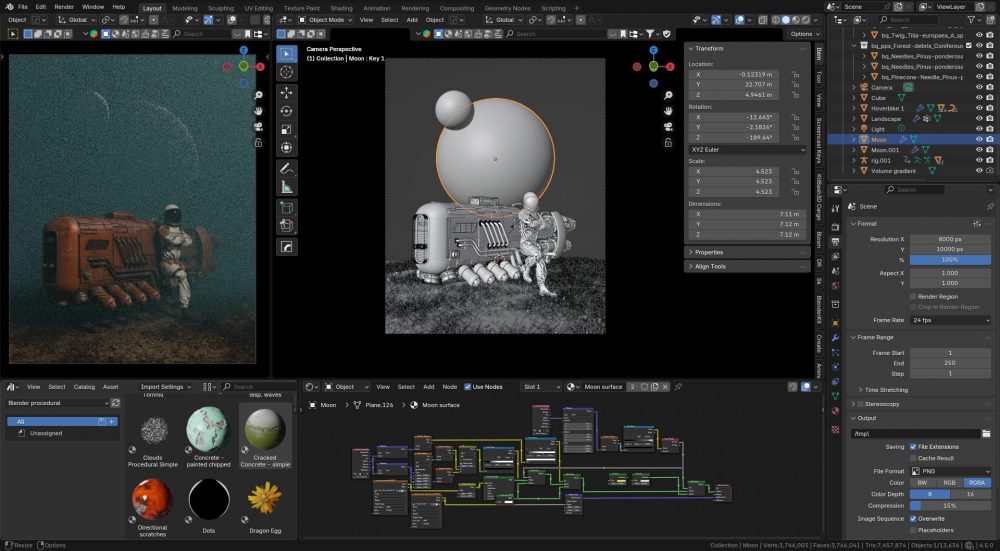
Task: Open the Window menu
Action: tap(93, 7)
